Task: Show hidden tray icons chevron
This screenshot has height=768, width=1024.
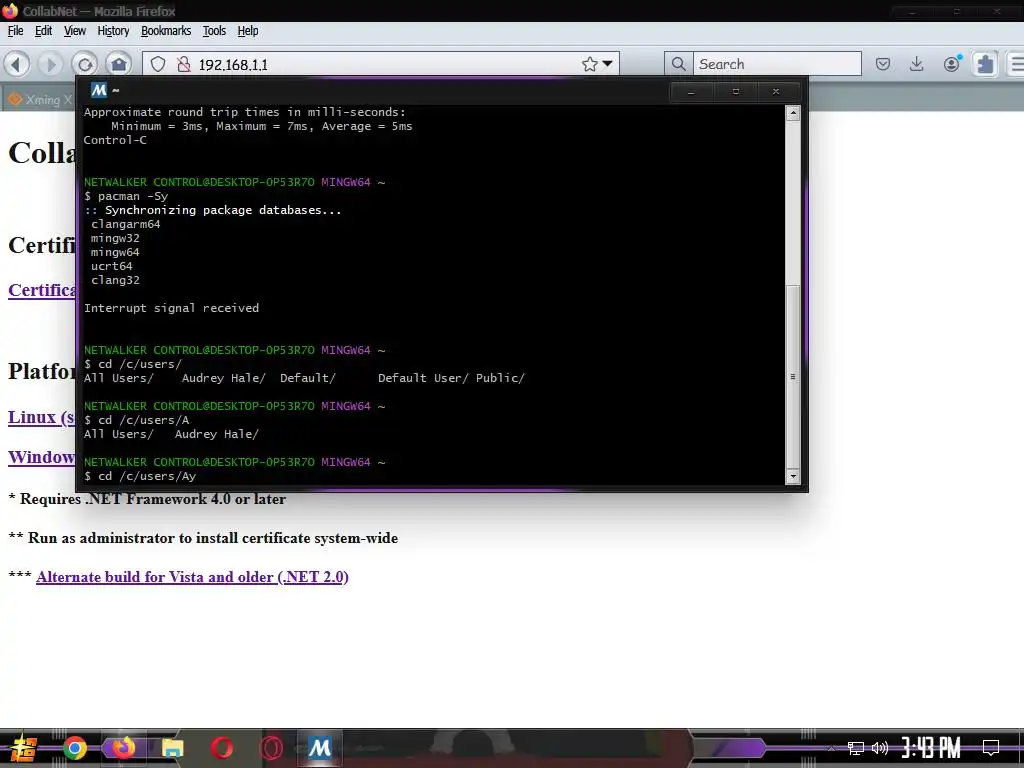Action: click(831, 748)
